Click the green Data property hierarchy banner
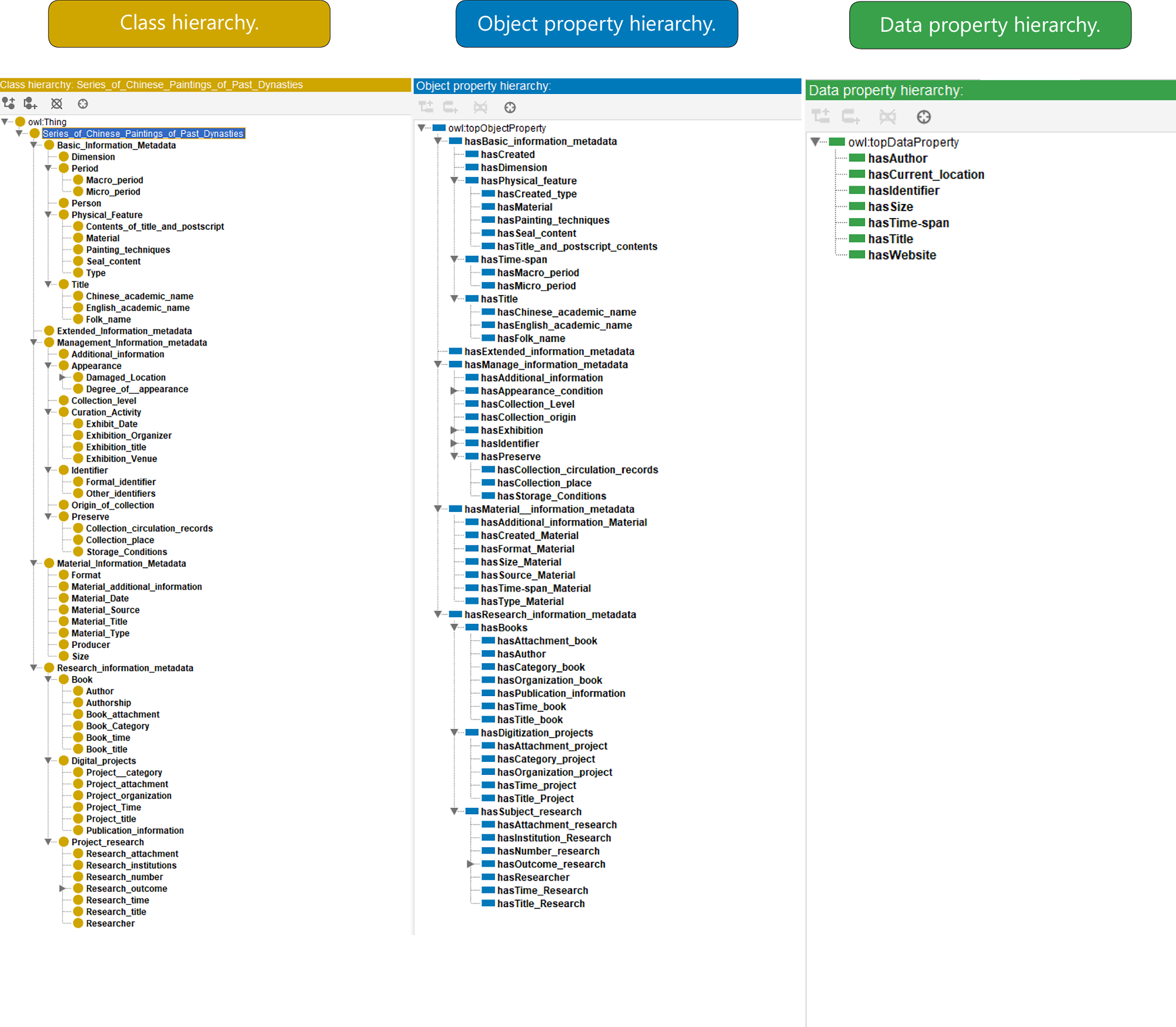 tap(990, 25)
